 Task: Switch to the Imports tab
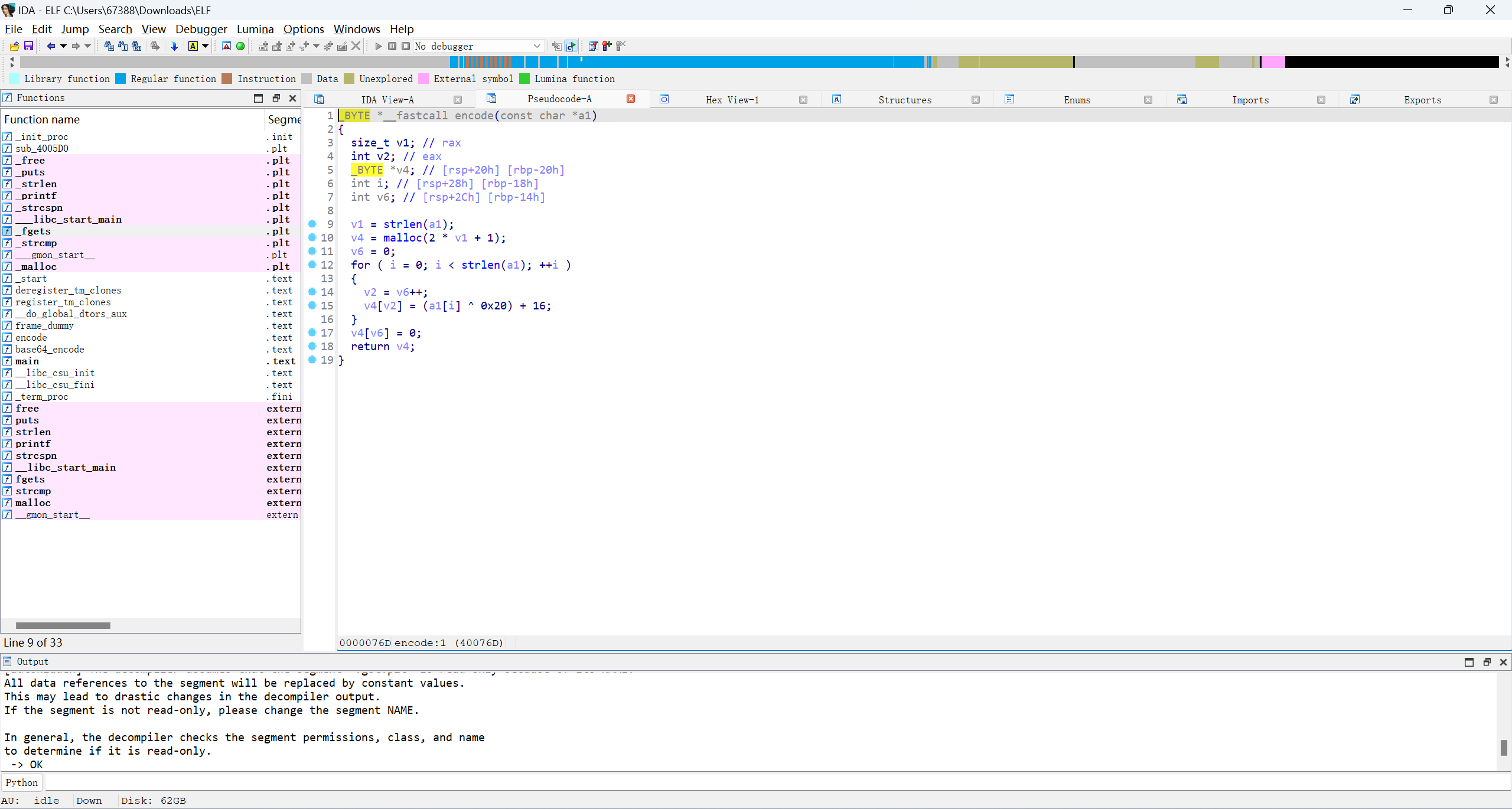pyautogui.click(x=1250, y=100)
